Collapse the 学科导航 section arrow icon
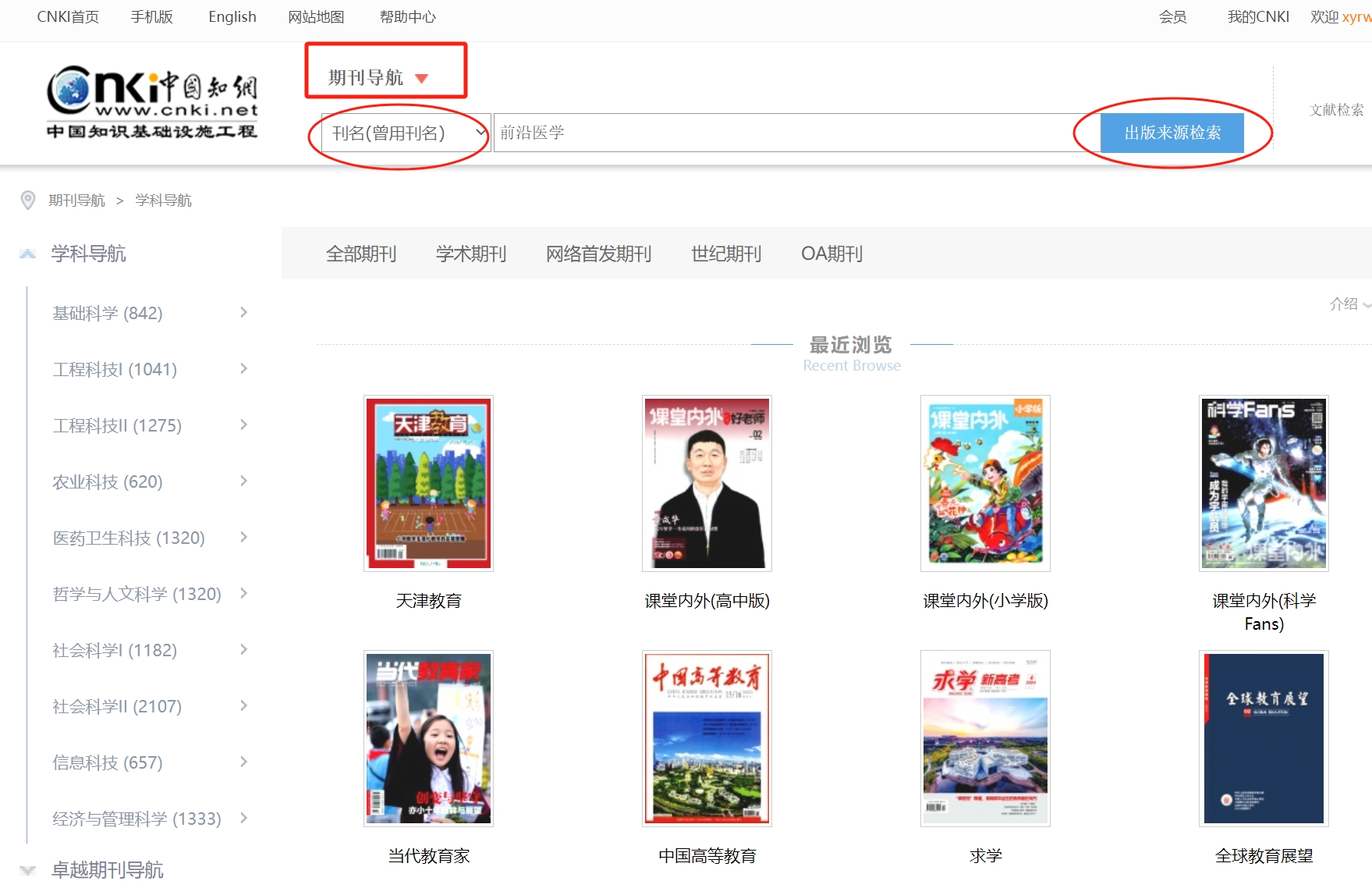This screenshot has height=881, width=1372. [28, 254]
